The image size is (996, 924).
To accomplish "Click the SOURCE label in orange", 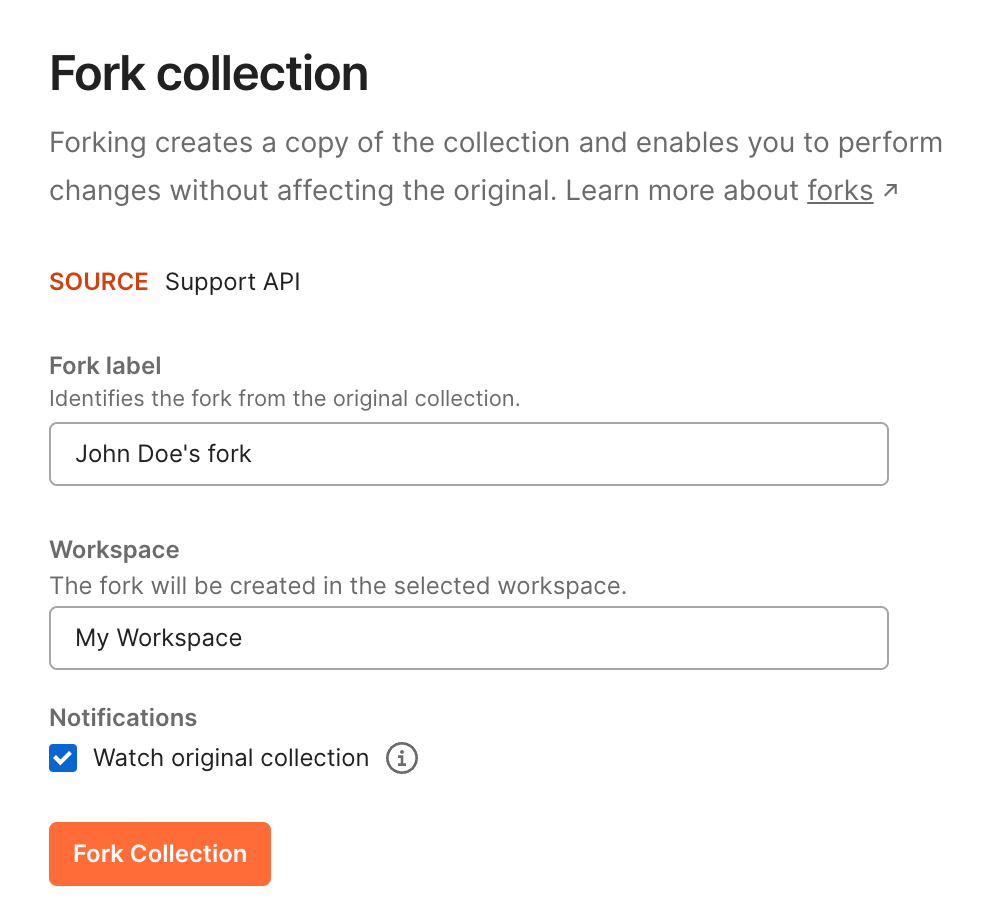I will pyautogui.click(x=98, y=282).
